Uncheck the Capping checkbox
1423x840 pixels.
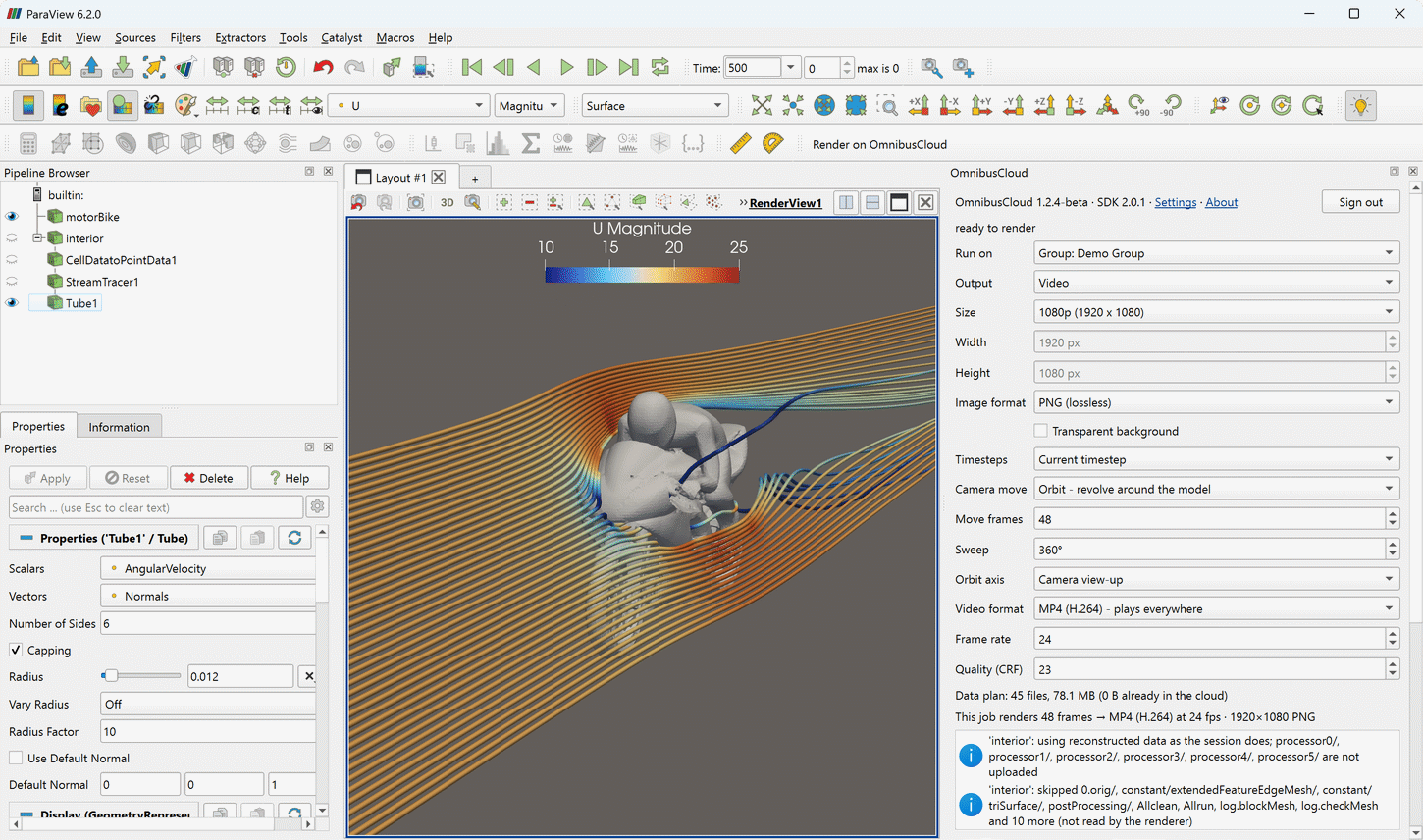coord(16,650)
